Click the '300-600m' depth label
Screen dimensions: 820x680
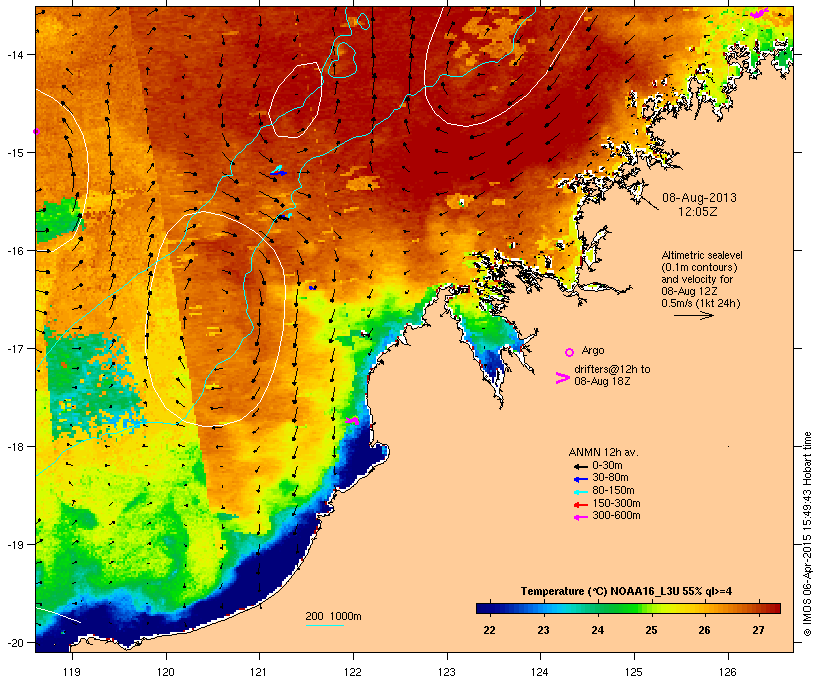coord(616,516)
